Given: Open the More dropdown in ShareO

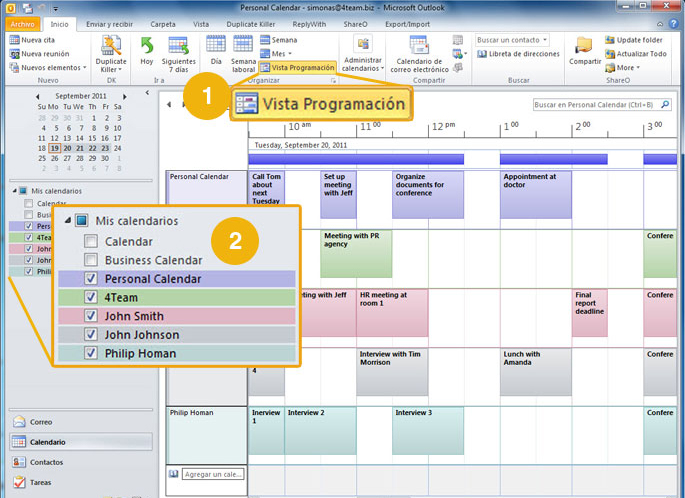Looking at the screenshot, I should [x=623, y=68].
